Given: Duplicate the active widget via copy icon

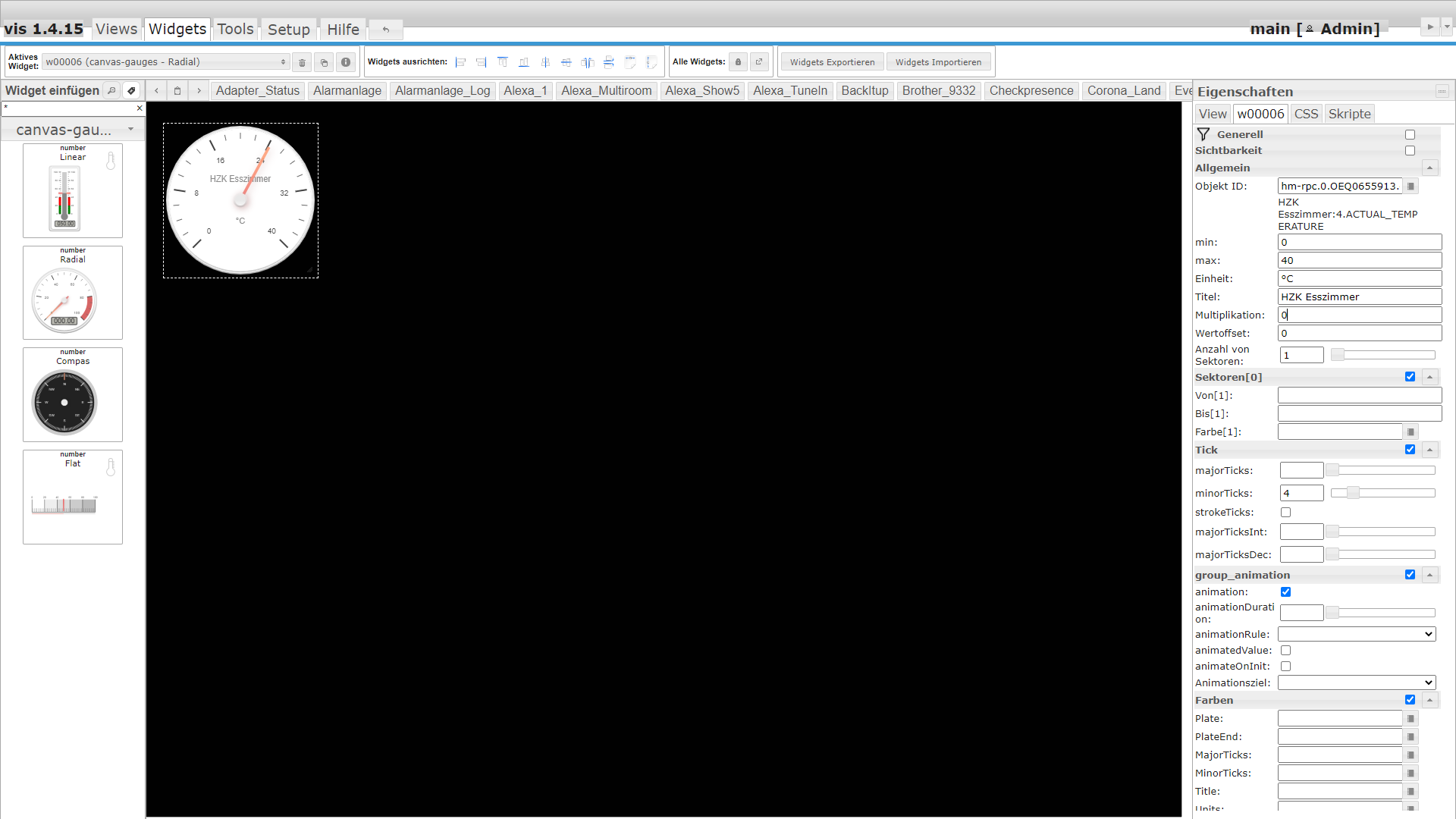Looking at the screenshot, I should 324,61.
